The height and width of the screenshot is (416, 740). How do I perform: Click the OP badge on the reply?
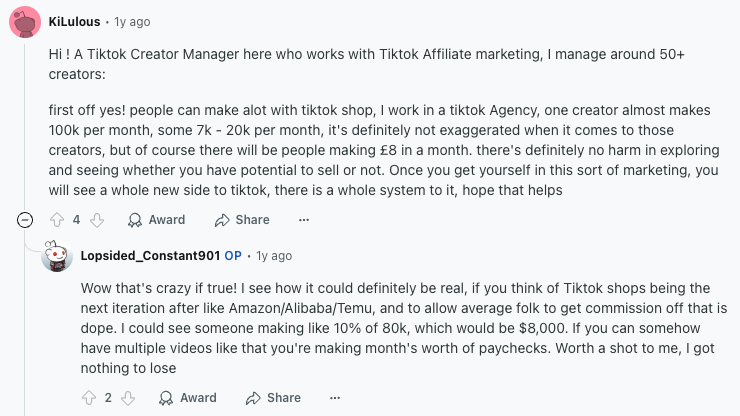(x=233, y=255)
